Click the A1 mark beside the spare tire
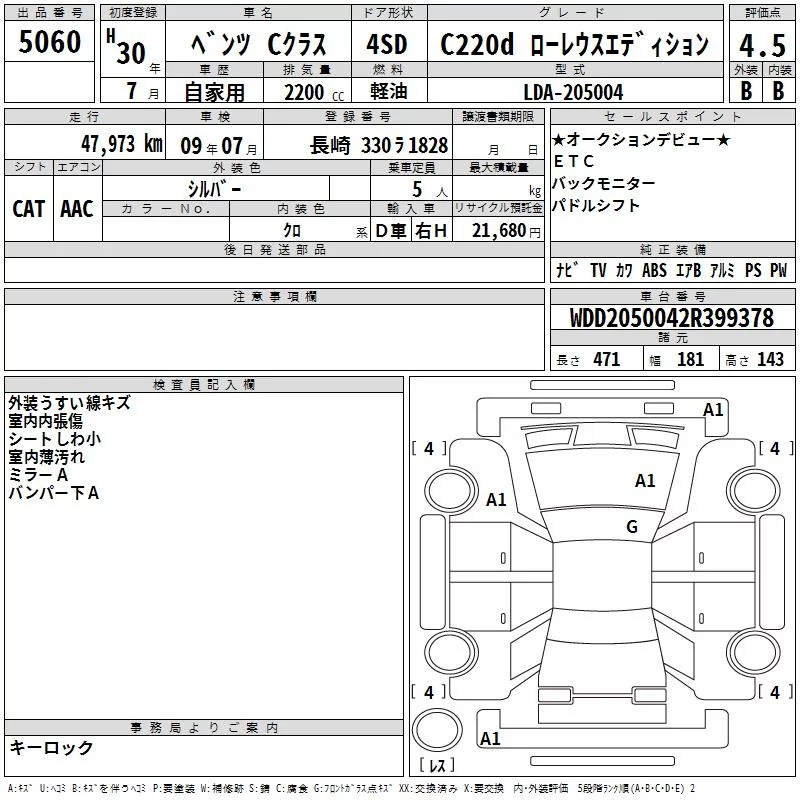Screen dimensions: 800x800 pos(490,739)
